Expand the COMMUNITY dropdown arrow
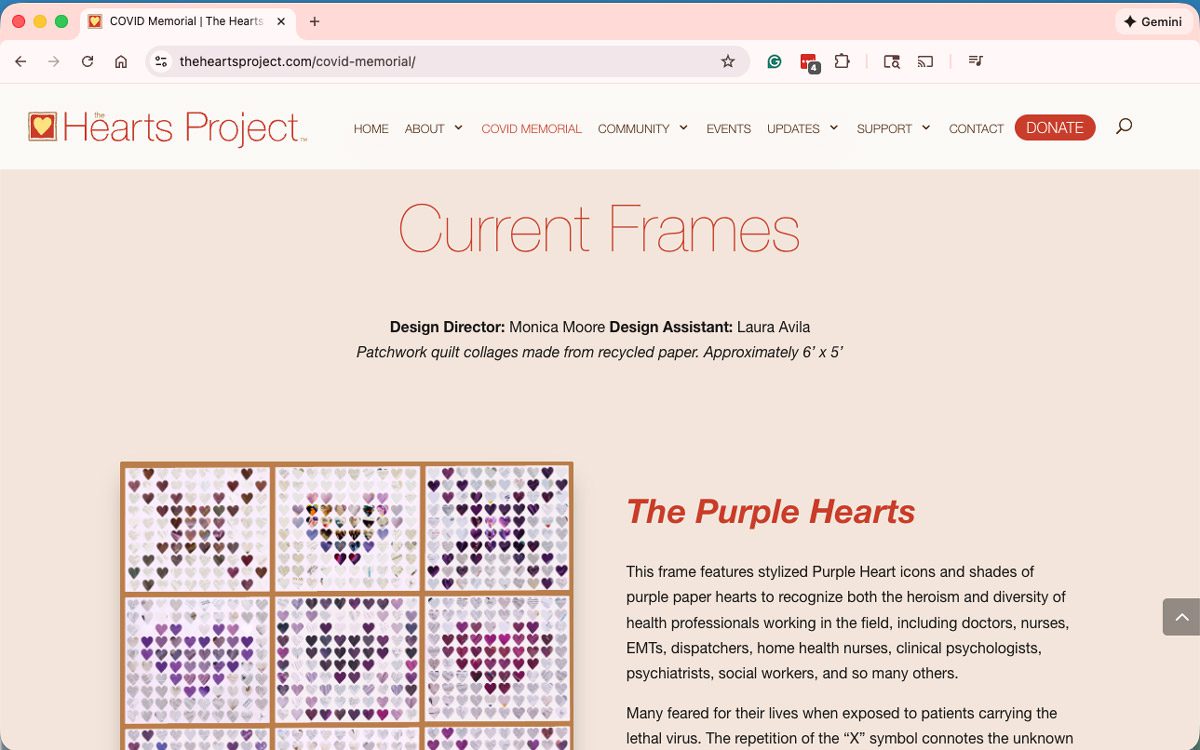Image resolution: width=1200 pixels, height=750 pixels. click(x=684, y=127)
